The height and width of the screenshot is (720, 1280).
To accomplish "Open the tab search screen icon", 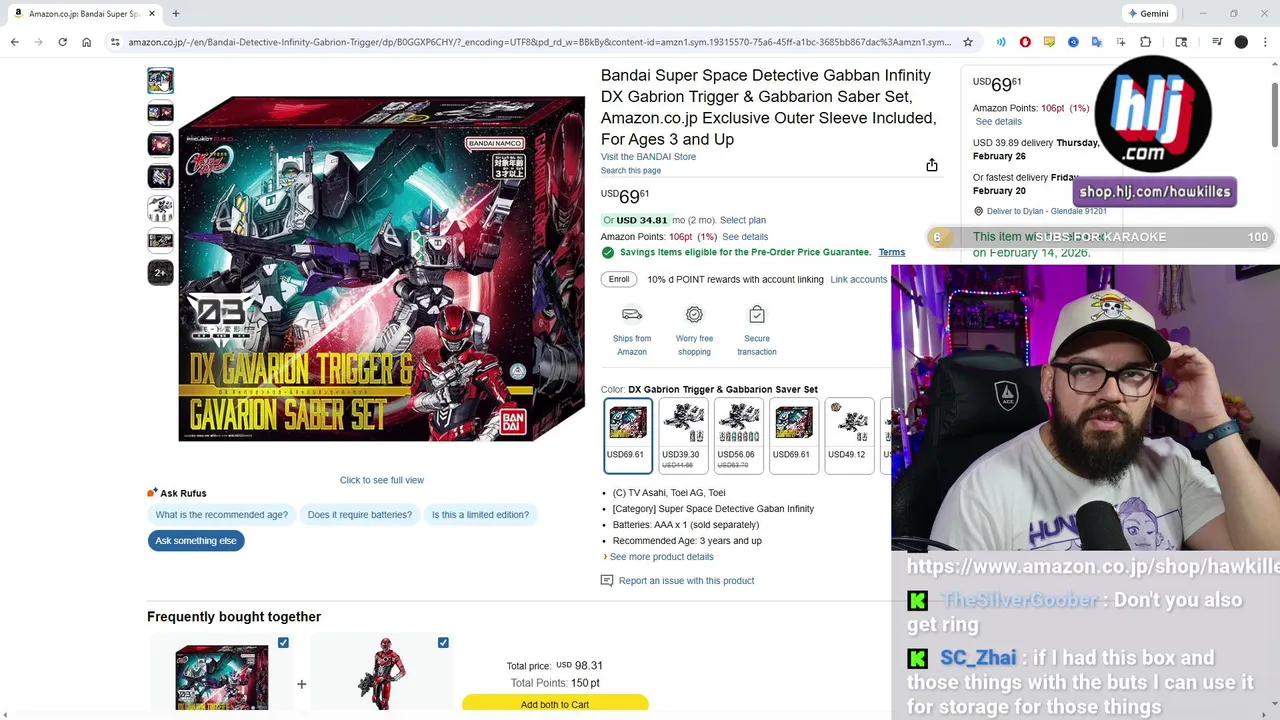I will (1181, 42).
